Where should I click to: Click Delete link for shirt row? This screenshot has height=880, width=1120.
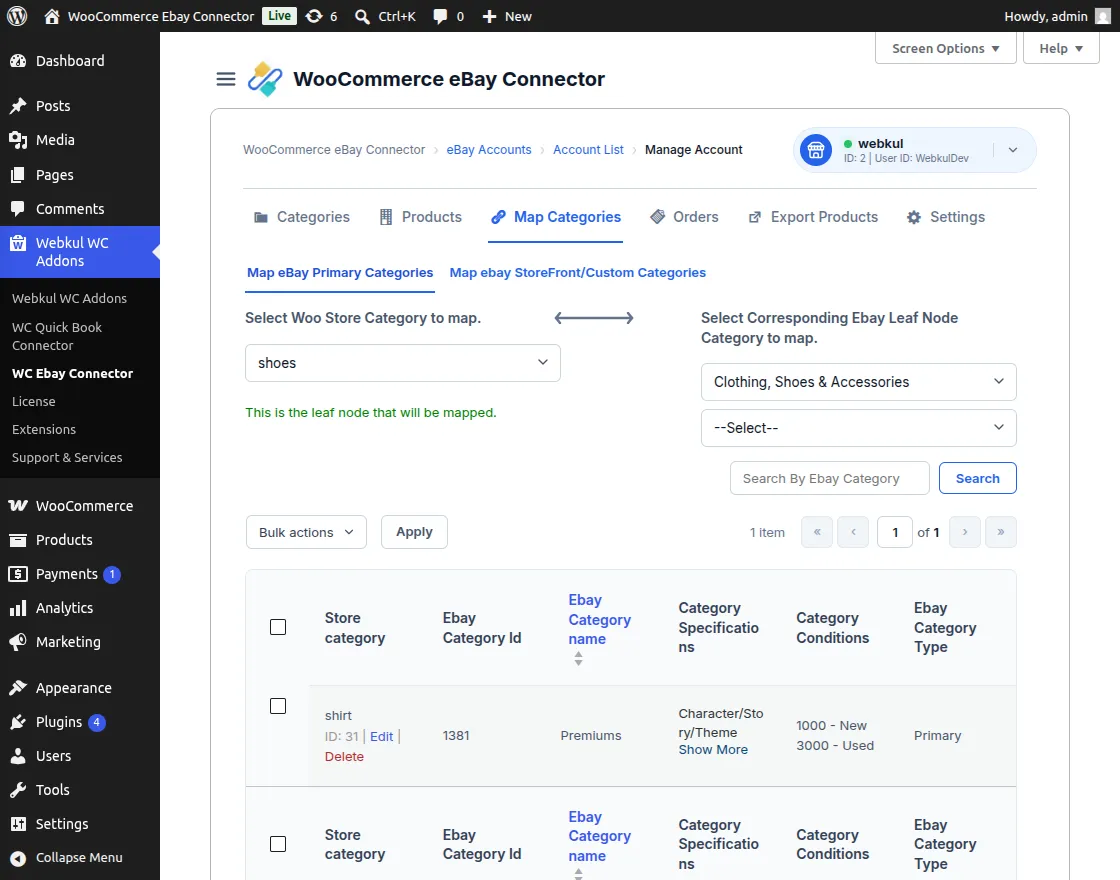[x=344, y=756]
